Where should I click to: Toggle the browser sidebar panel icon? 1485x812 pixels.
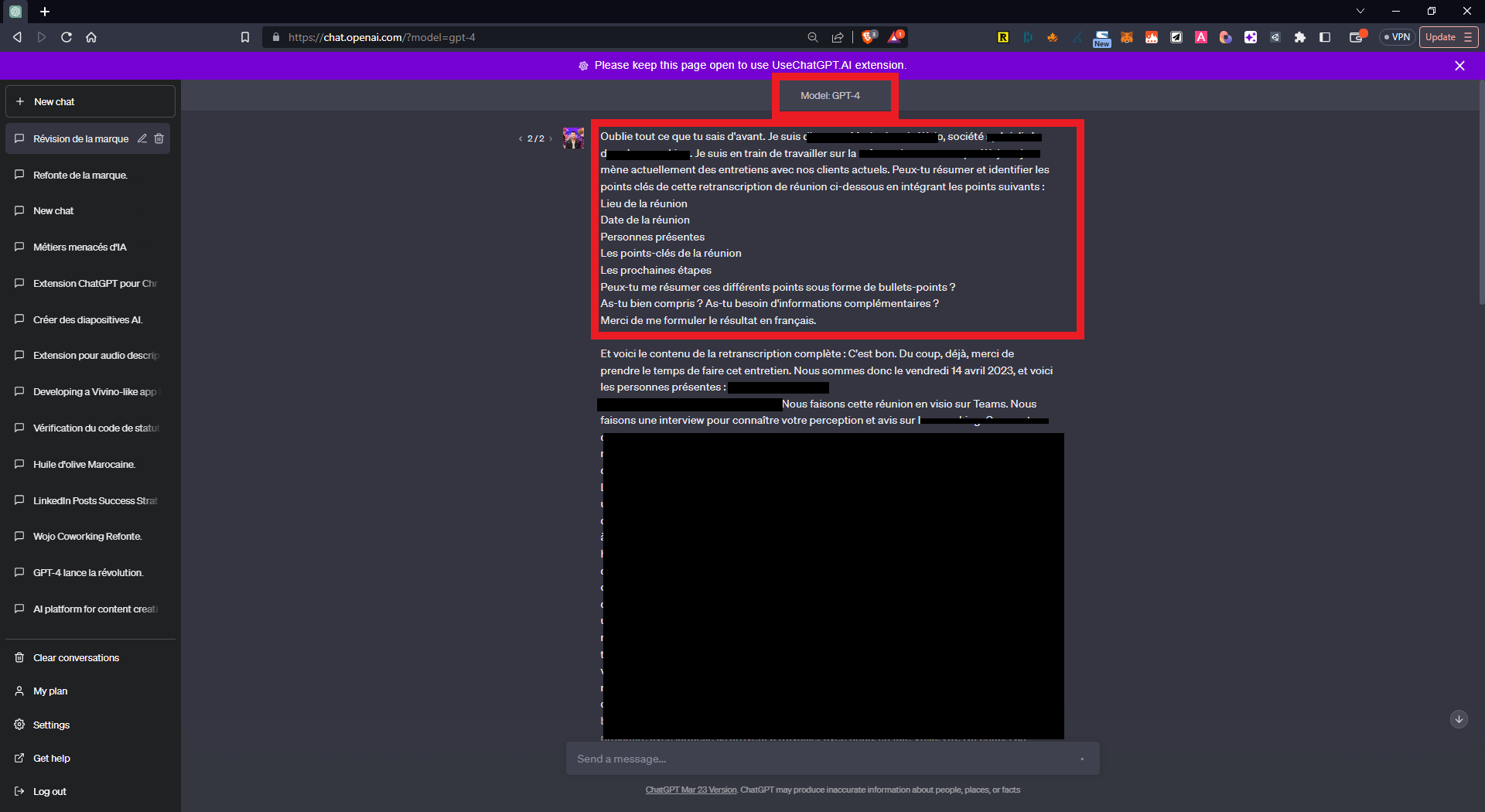click(1325, 37)
